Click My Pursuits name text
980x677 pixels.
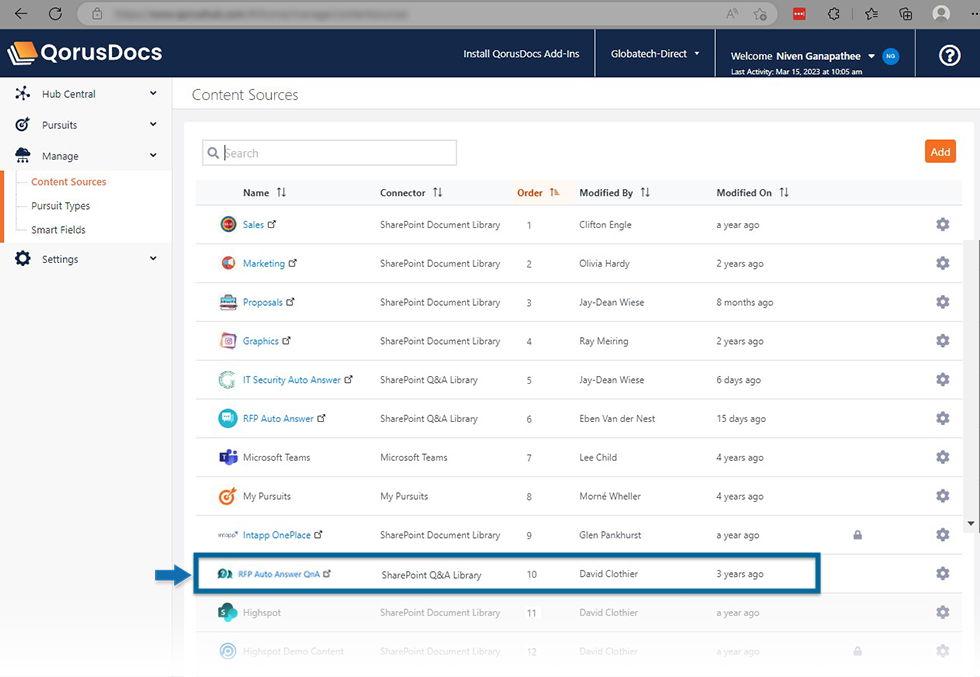point(267,496)
